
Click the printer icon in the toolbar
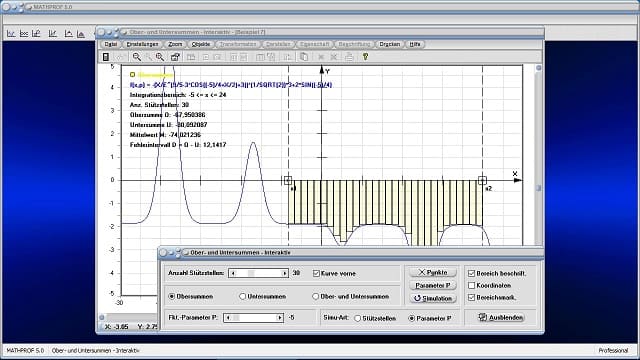(349, 57)
